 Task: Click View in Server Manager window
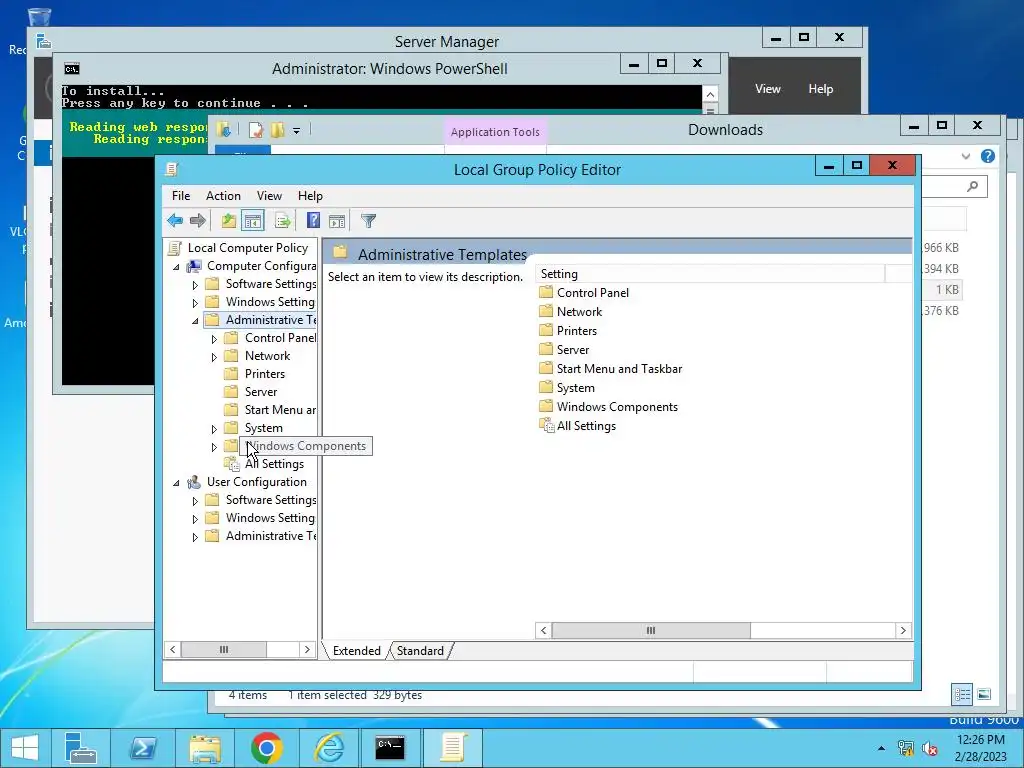[767, 89]
